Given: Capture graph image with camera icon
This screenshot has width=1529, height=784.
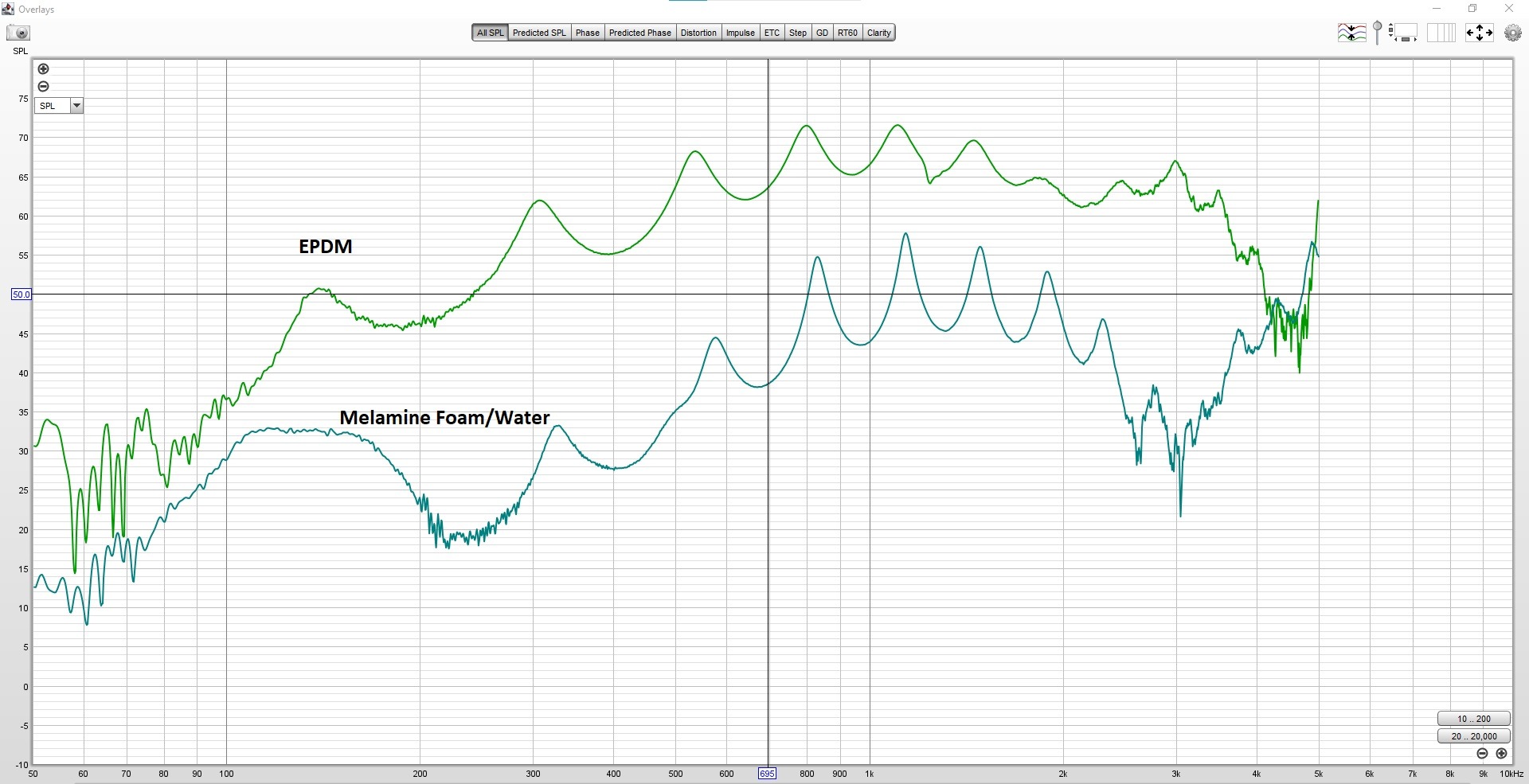Looking at the screenshot, I should point(18,33).
